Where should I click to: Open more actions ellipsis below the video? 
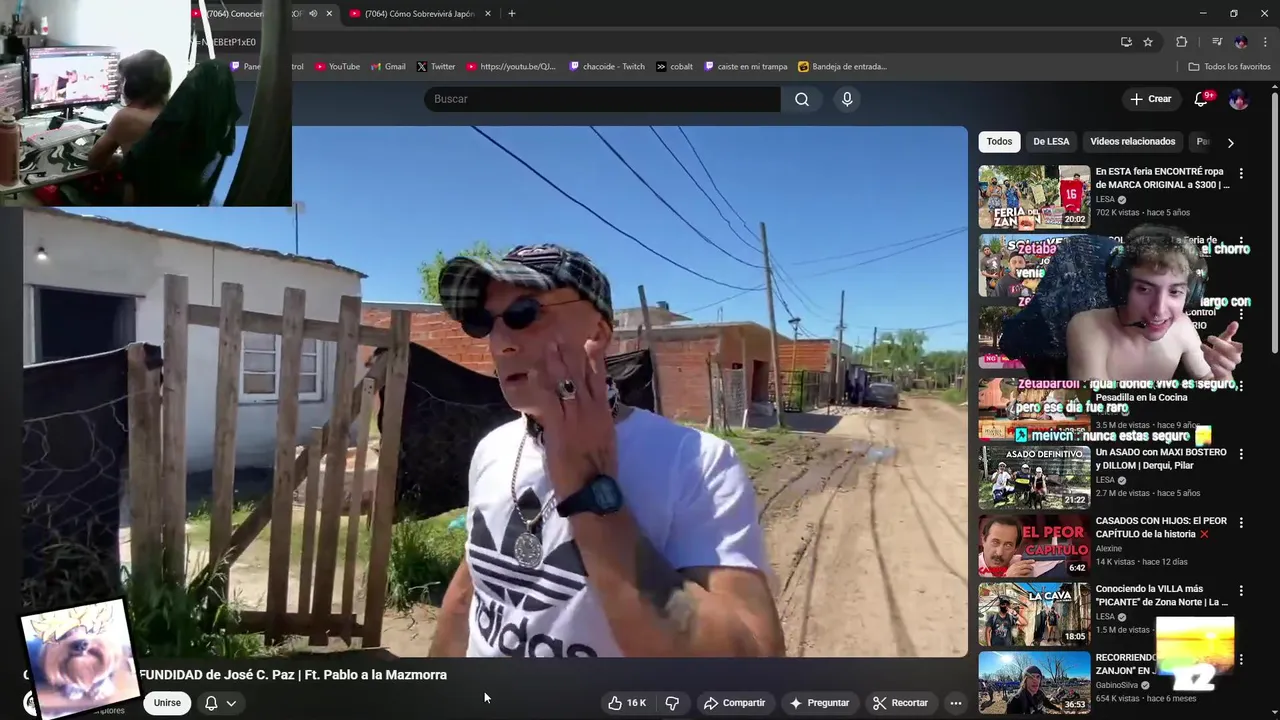(x=955, y=703)
